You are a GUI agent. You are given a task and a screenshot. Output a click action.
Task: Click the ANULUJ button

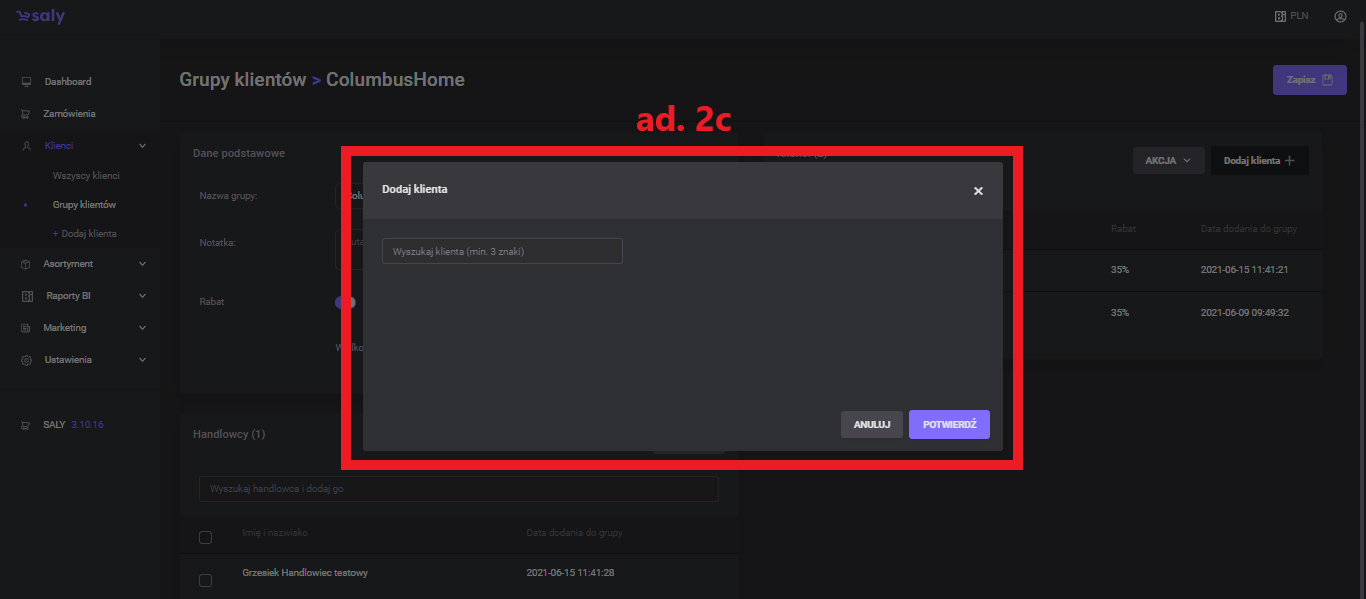click(871, 425)
